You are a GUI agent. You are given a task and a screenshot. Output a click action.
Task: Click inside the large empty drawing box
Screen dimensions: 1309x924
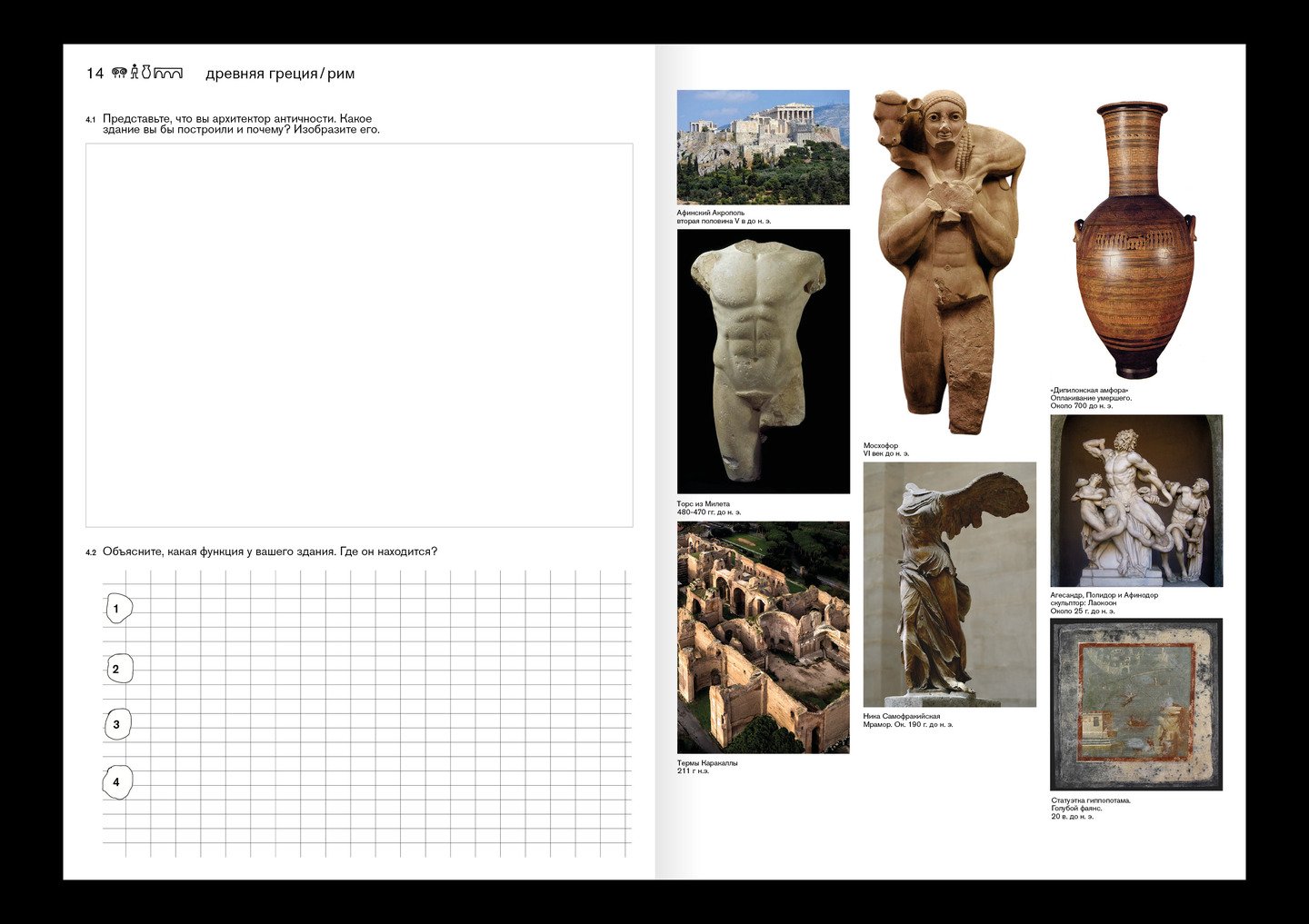click(x=359, y=334)
